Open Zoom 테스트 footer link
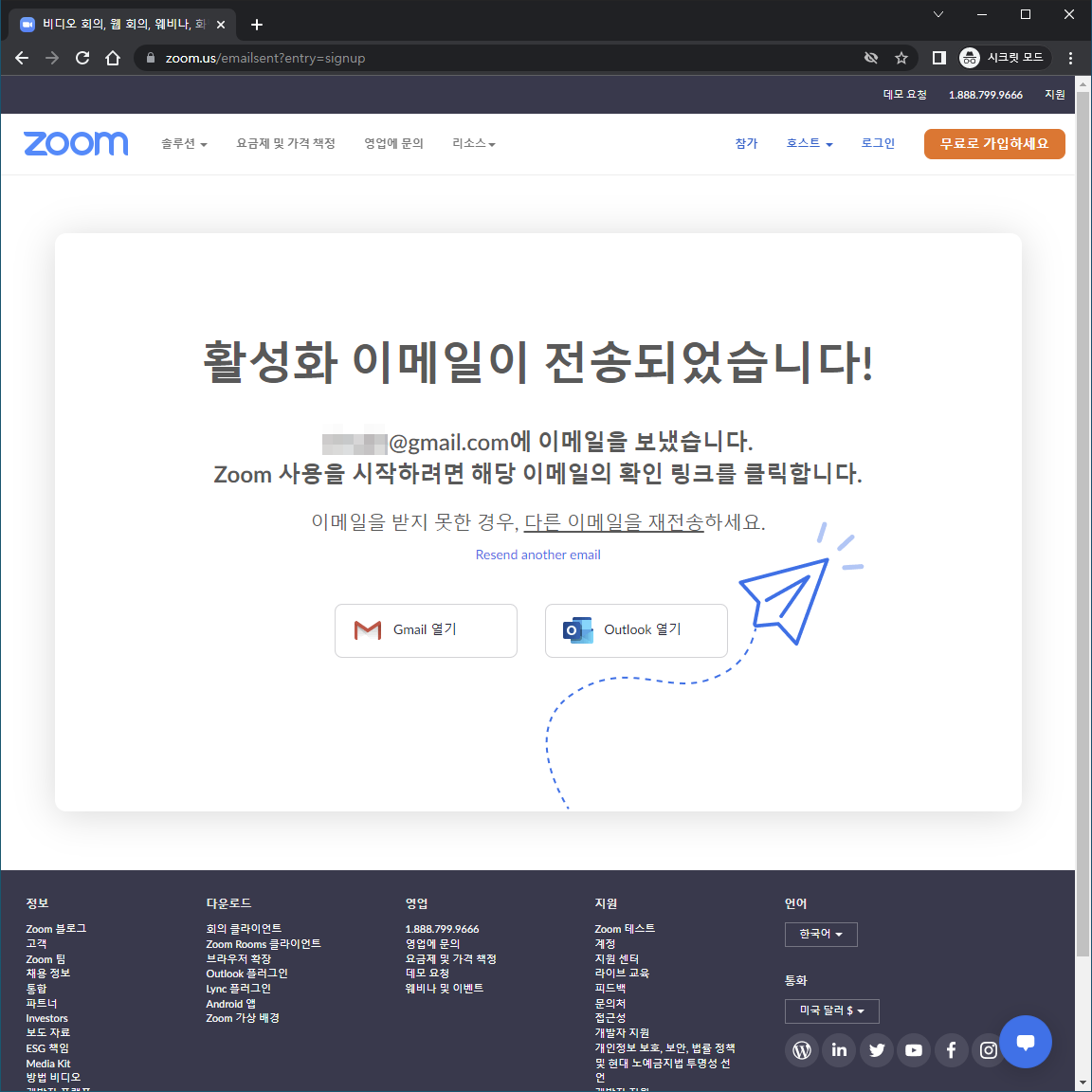This screenshot has width=1092, height=1092. tap(625, 929)
